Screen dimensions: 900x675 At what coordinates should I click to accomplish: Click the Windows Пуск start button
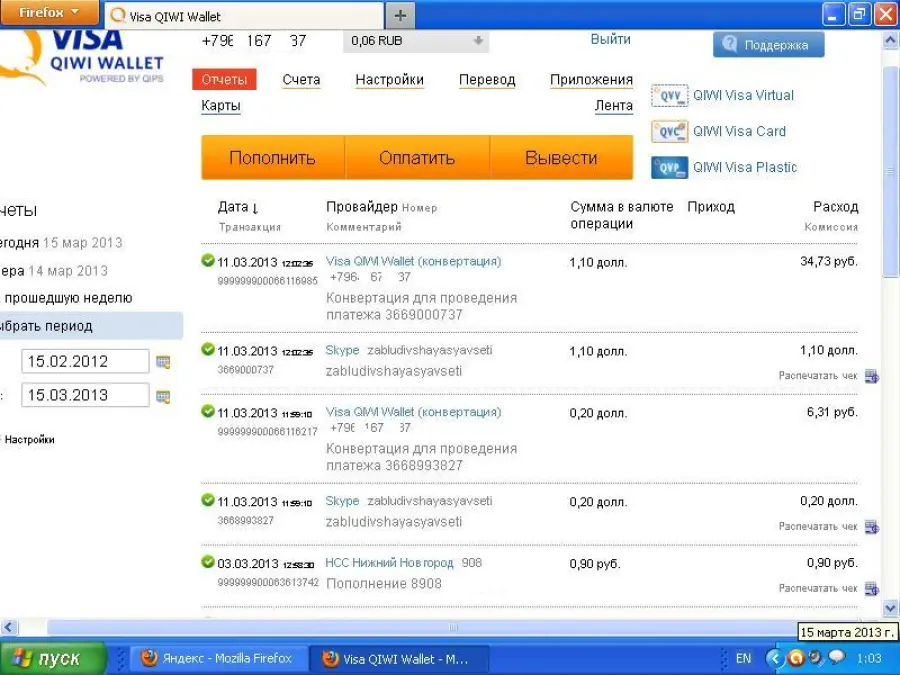pos(53,658)
